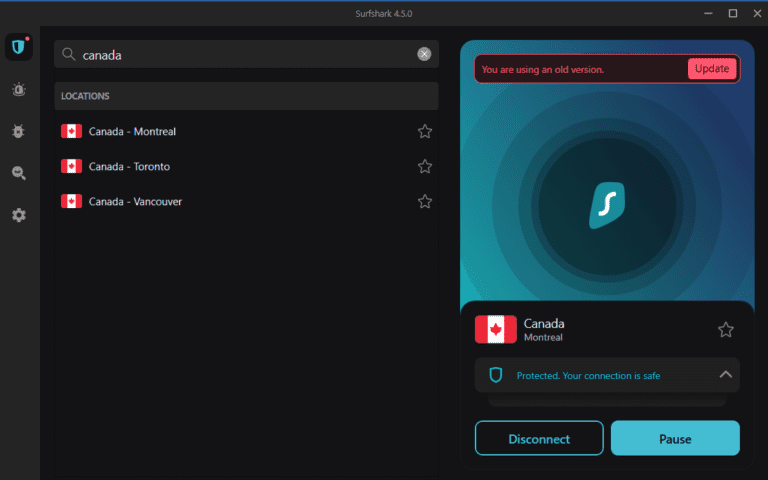Open the VPN shield tab in sidebar
The image size is (768, 480).
[x=19, y=48]
